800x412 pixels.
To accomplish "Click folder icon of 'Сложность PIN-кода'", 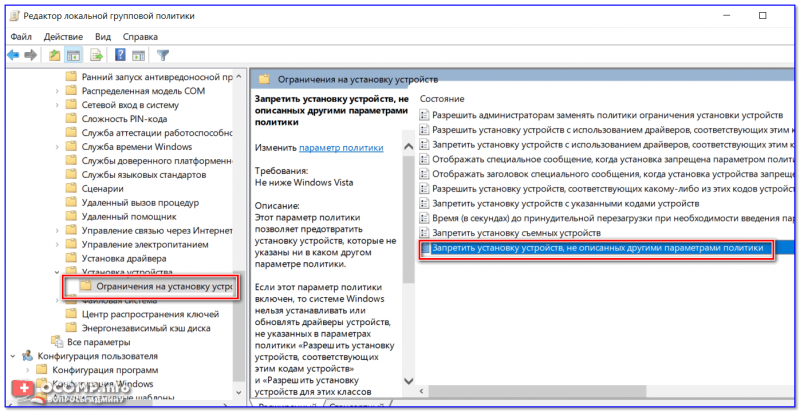I will [71, 119].
